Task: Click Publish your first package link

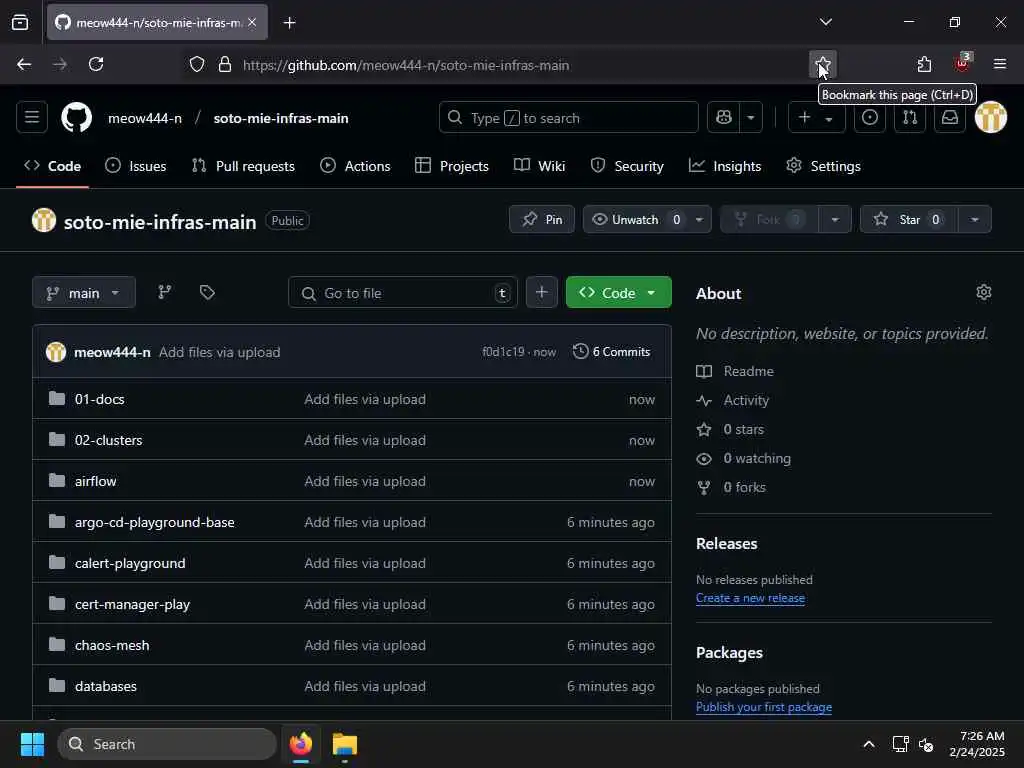Action: pyautogui.click(x=764, y=707)
